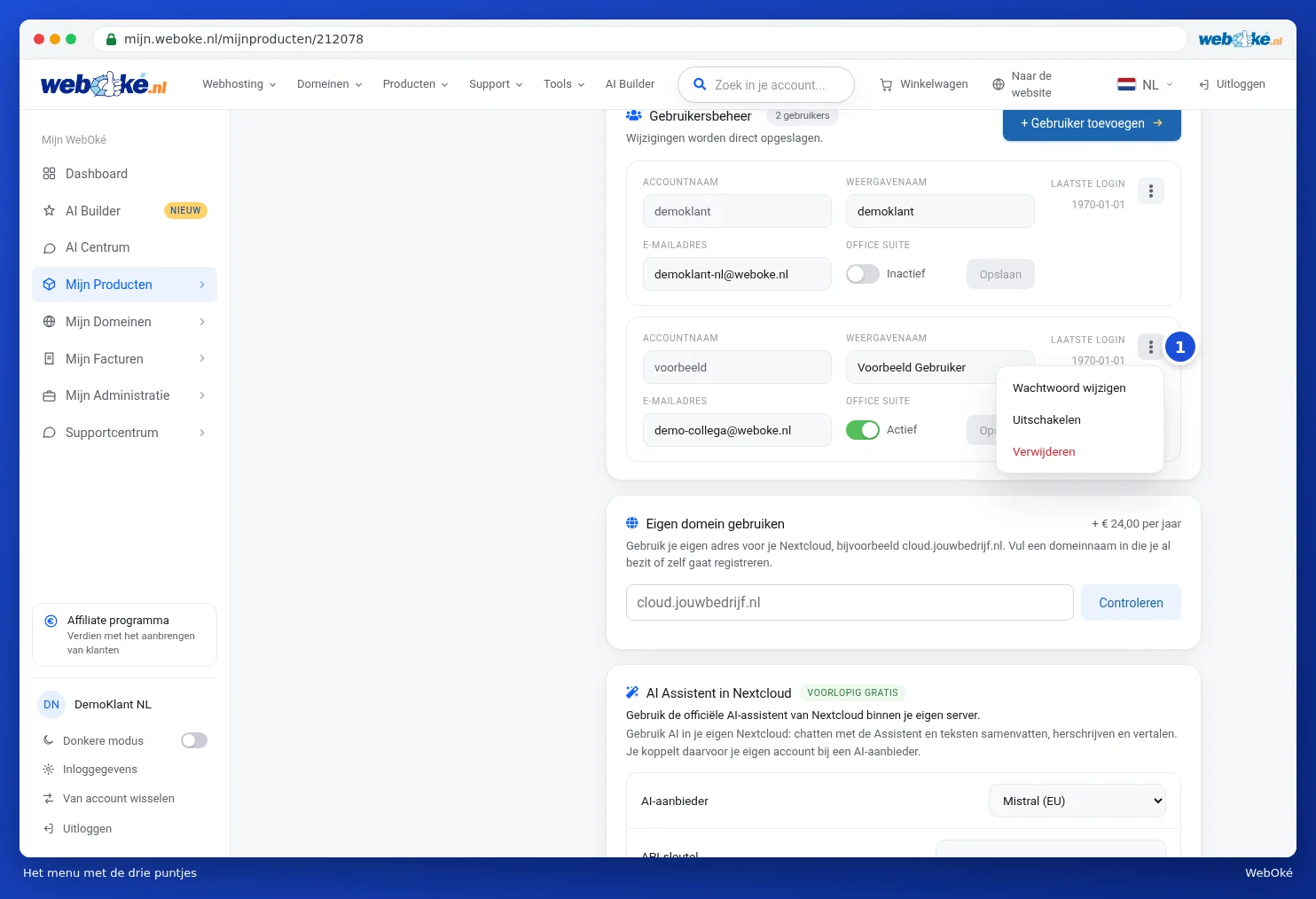Enable Office Suite toggle for demoklant

point(863,274)
